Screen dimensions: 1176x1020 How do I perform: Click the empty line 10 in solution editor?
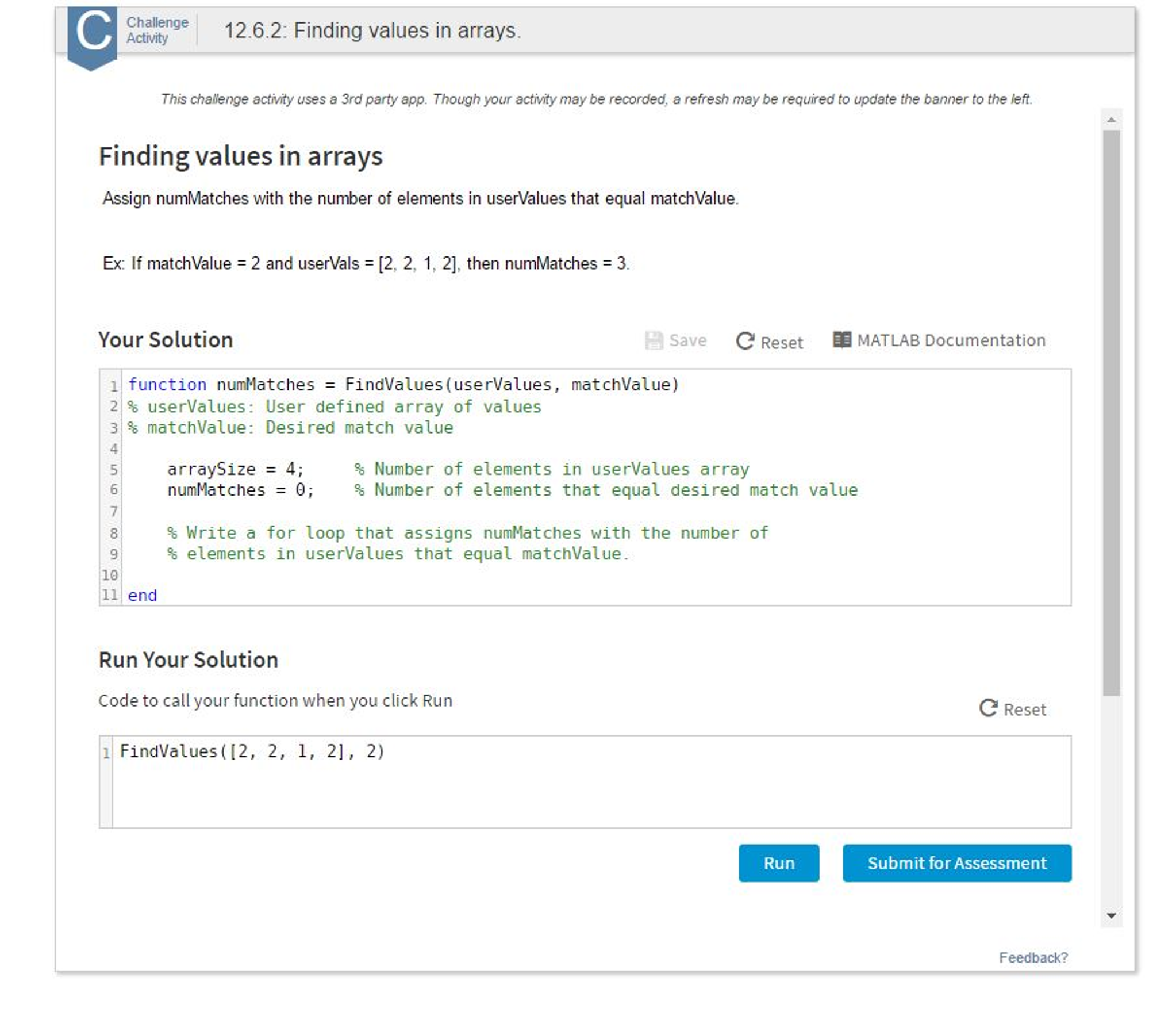point(402,574)
